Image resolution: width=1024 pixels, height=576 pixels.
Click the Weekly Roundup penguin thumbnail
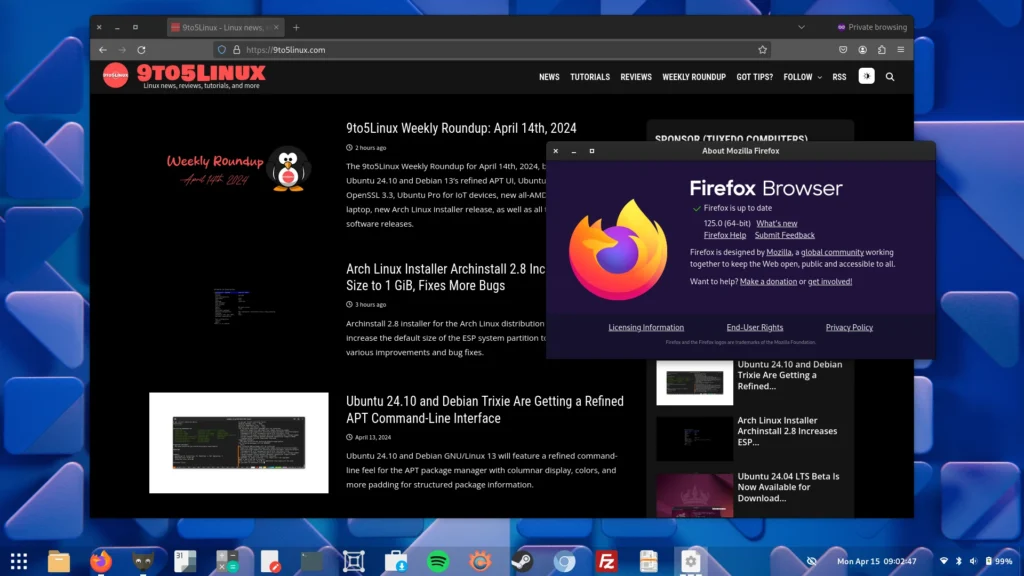239,170
